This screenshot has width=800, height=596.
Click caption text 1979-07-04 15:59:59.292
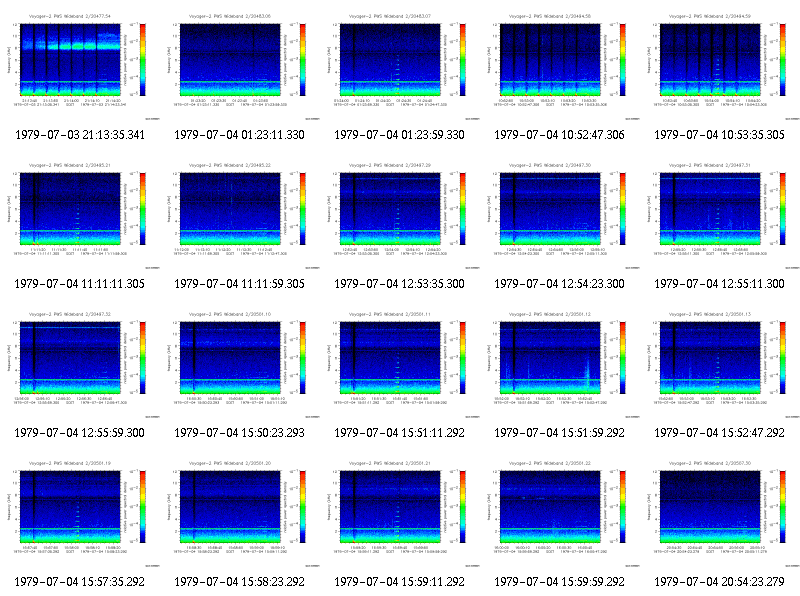coord(560,582)
